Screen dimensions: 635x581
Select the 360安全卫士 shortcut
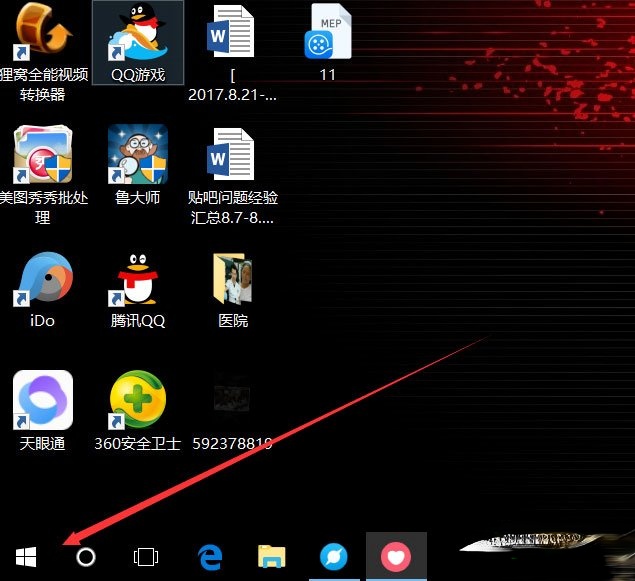pos(137,400)
